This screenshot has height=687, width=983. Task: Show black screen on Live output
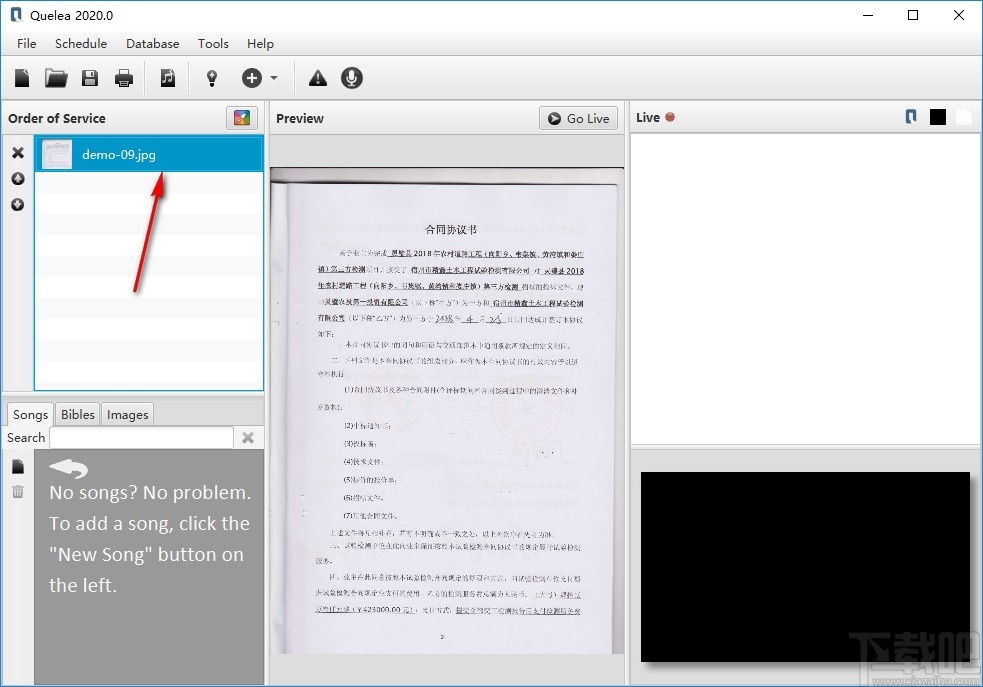937,116
